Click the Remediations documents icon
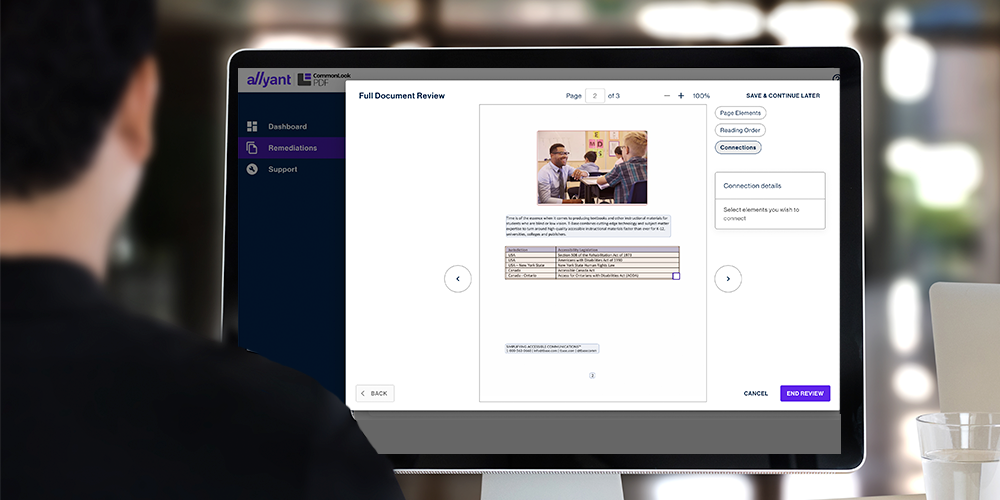The height and width of the screenshot is (500, 1000). click(252, 148)
